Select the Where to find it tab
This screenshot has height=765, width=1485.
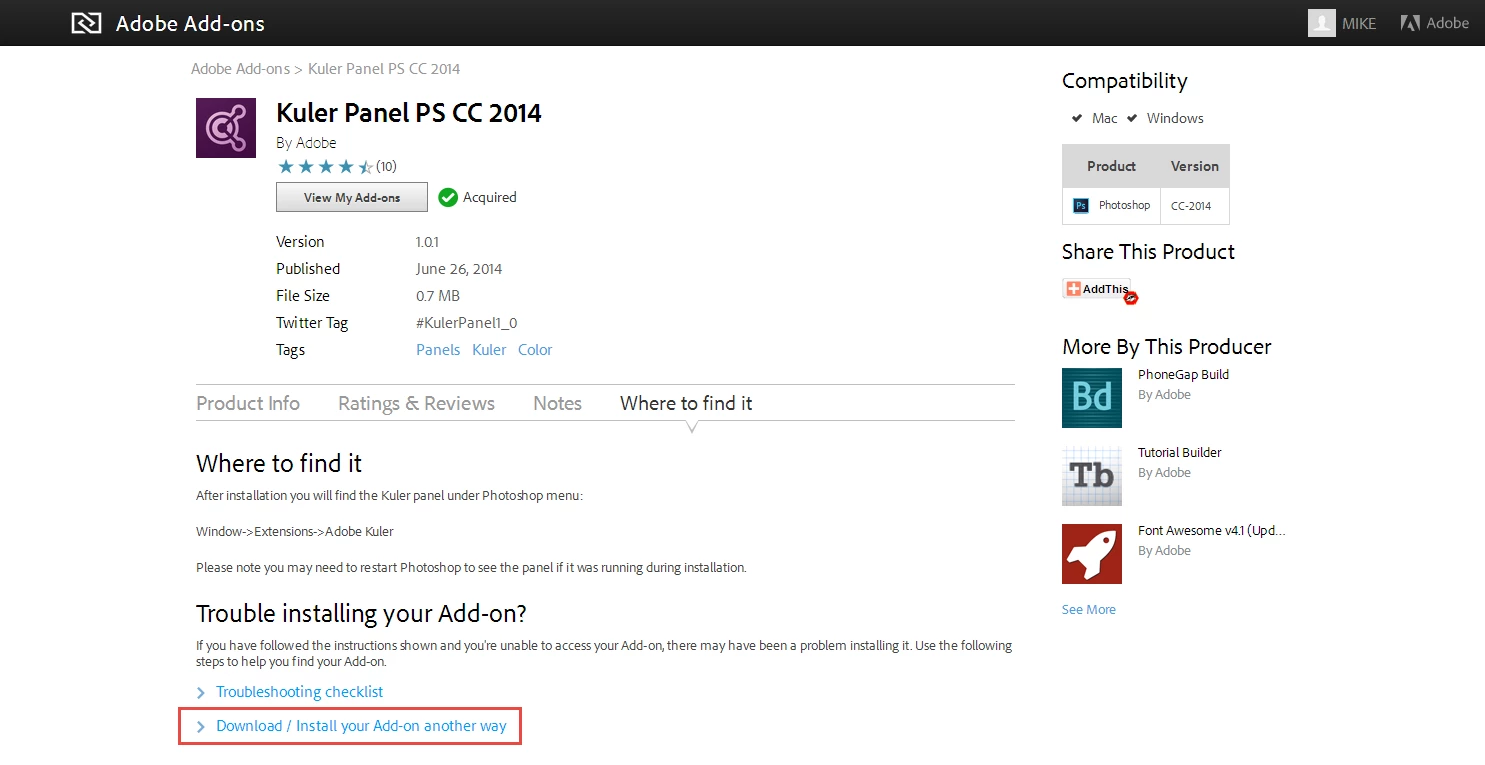pos(686,403)
